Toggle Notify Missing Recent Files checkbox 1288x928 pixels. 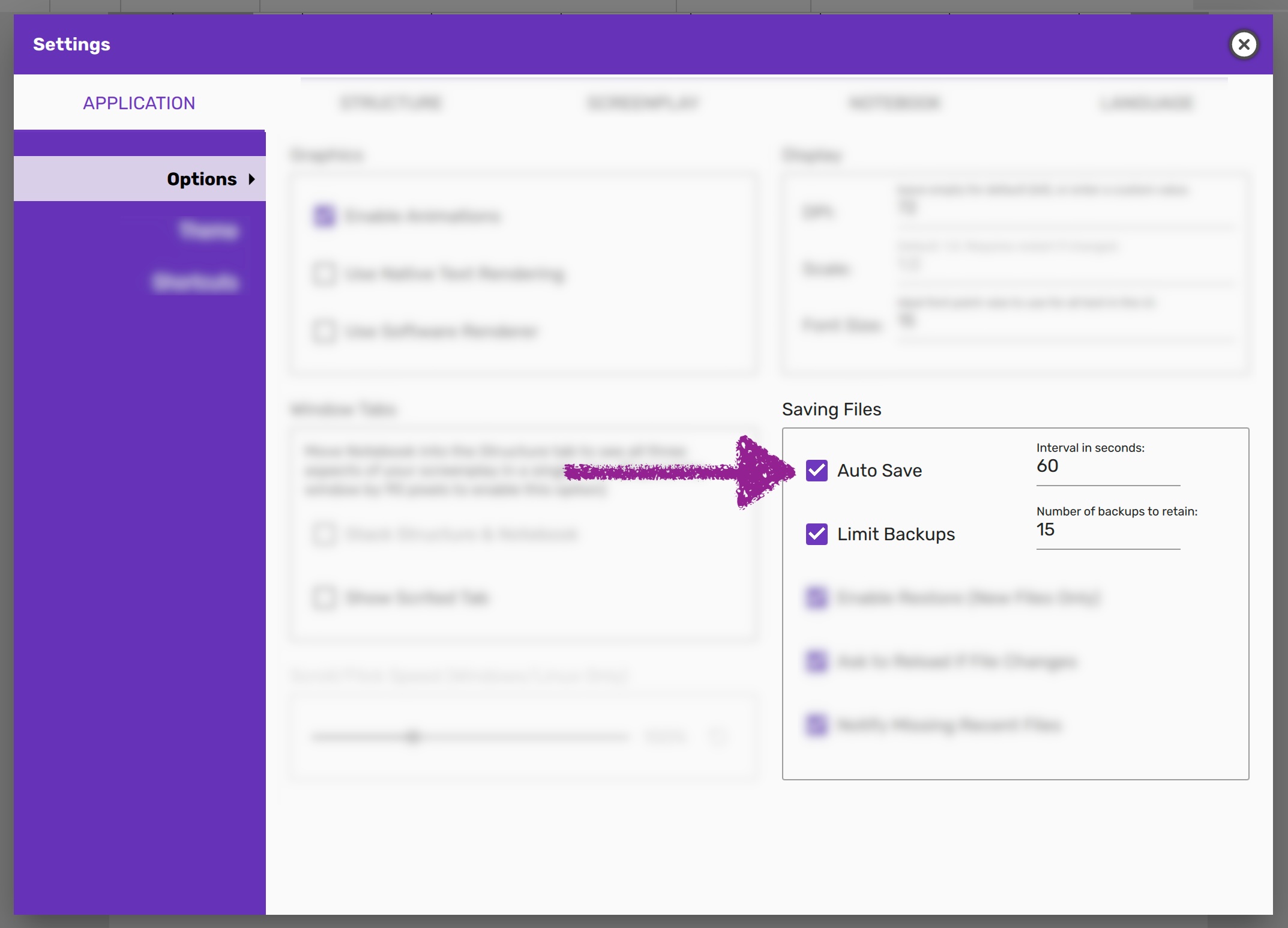click(816, 725)
